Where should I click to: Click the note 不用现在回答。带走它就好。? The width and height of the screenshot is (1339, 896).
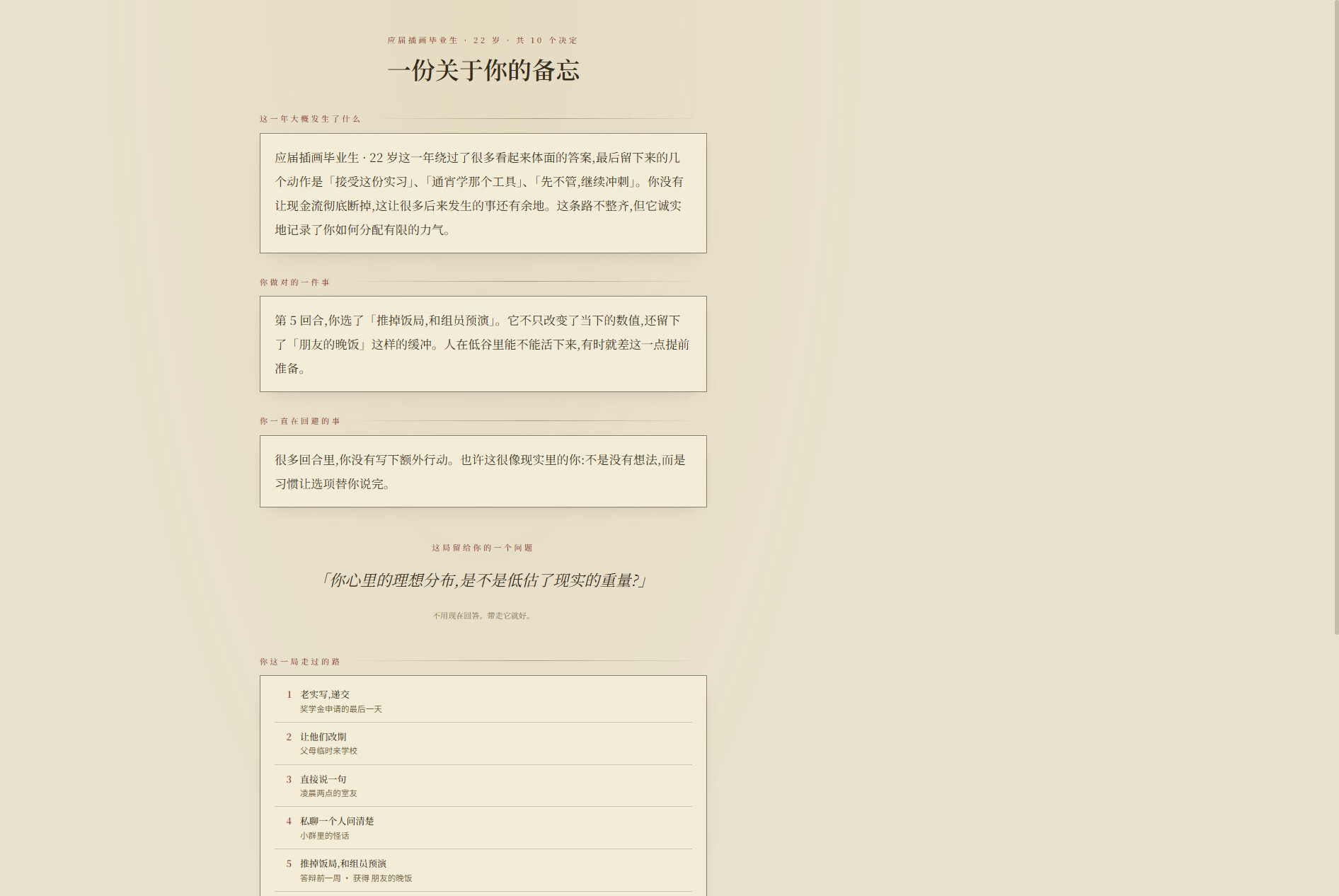click(483, 616)
